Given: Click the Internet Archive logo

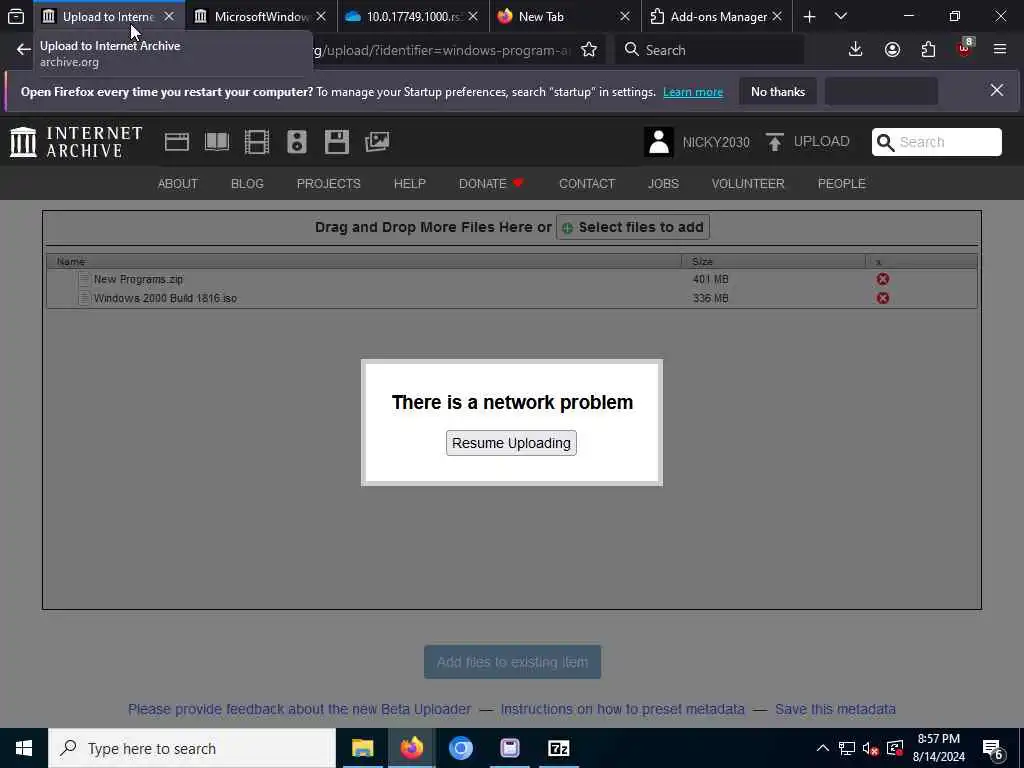Looking at the screenshot, I should click(x=76, y=142).
